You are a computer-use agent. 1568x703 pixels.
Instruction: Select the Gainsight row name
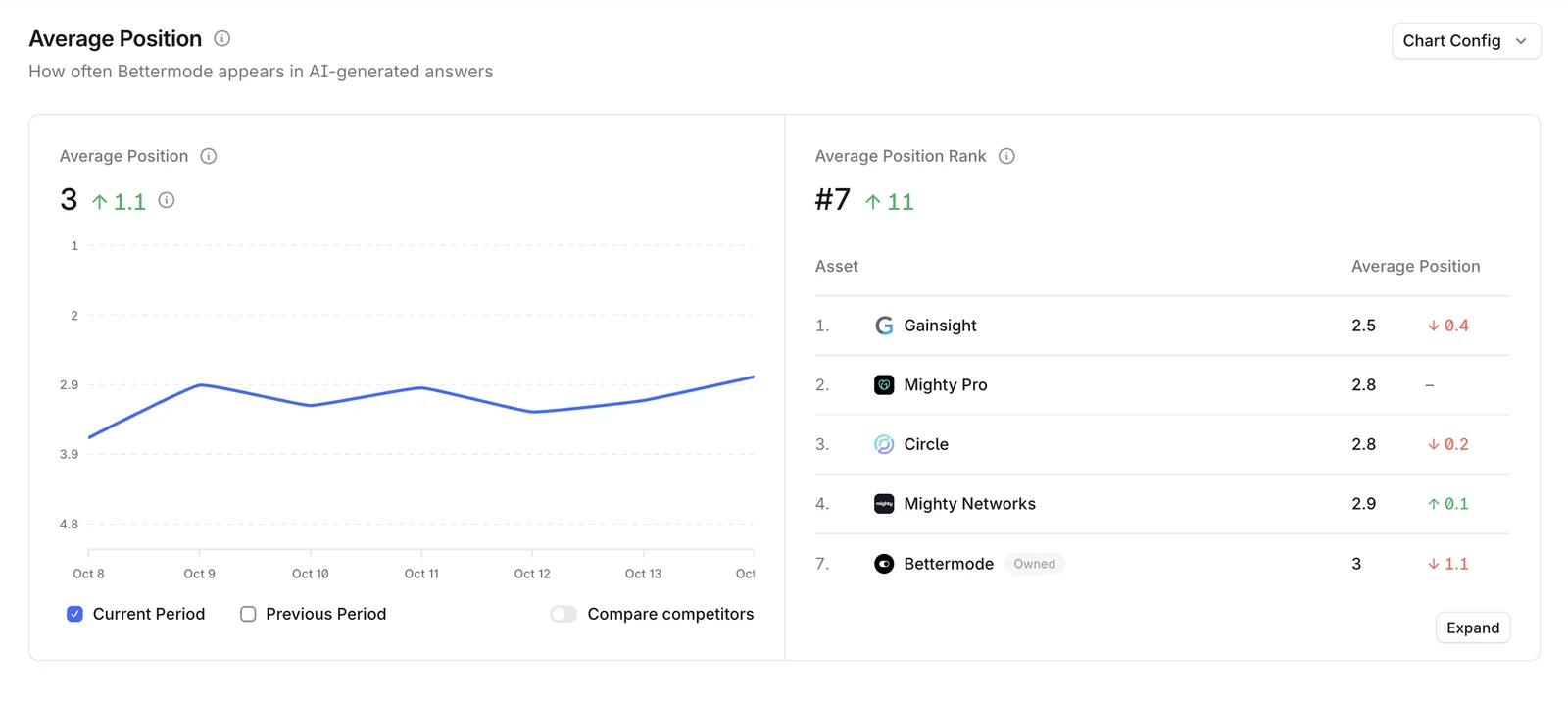coord(940,326)
